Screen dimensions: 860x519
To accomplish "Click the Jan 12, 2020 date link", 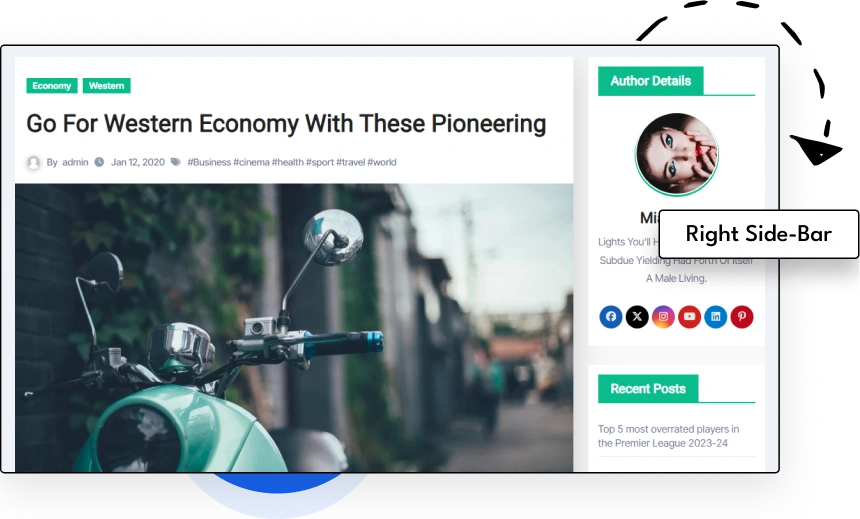I will pyautogui.click(x=138, y=162).
